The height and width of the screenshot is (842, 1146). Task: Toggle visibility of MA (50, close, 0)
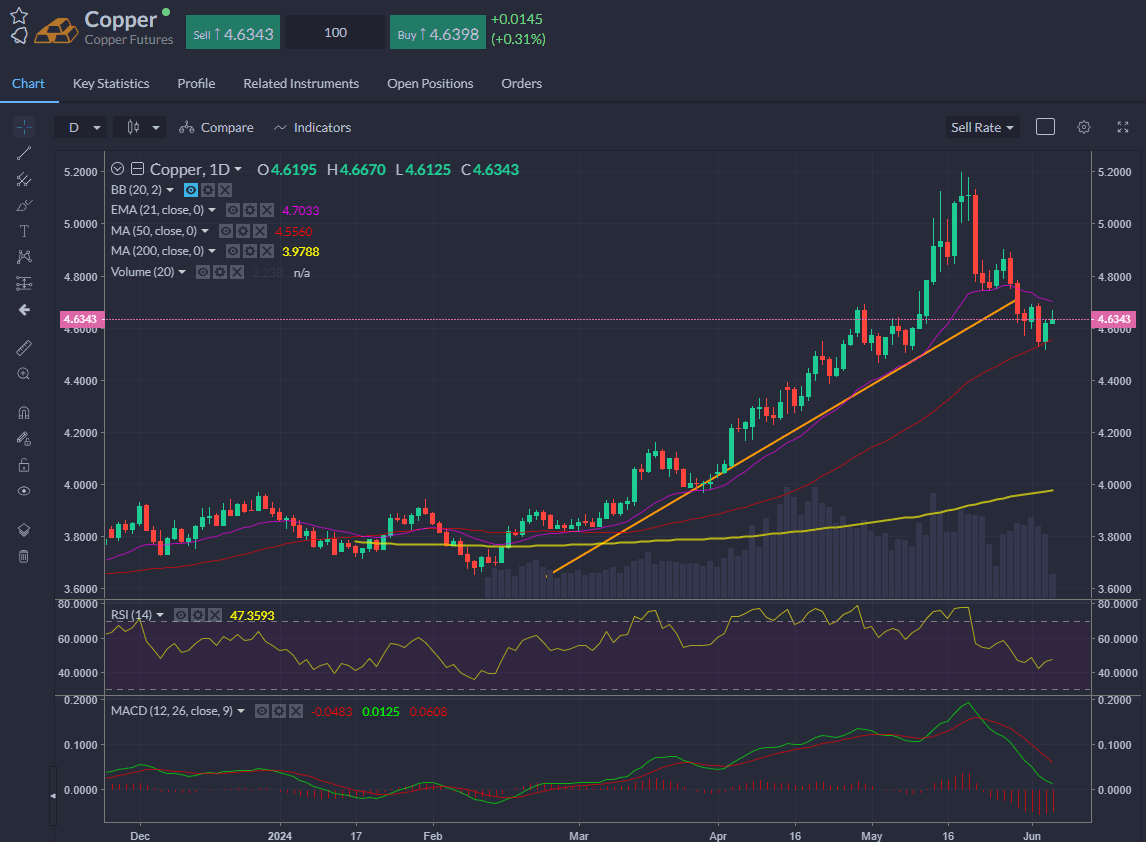click(x=226, y=231)
